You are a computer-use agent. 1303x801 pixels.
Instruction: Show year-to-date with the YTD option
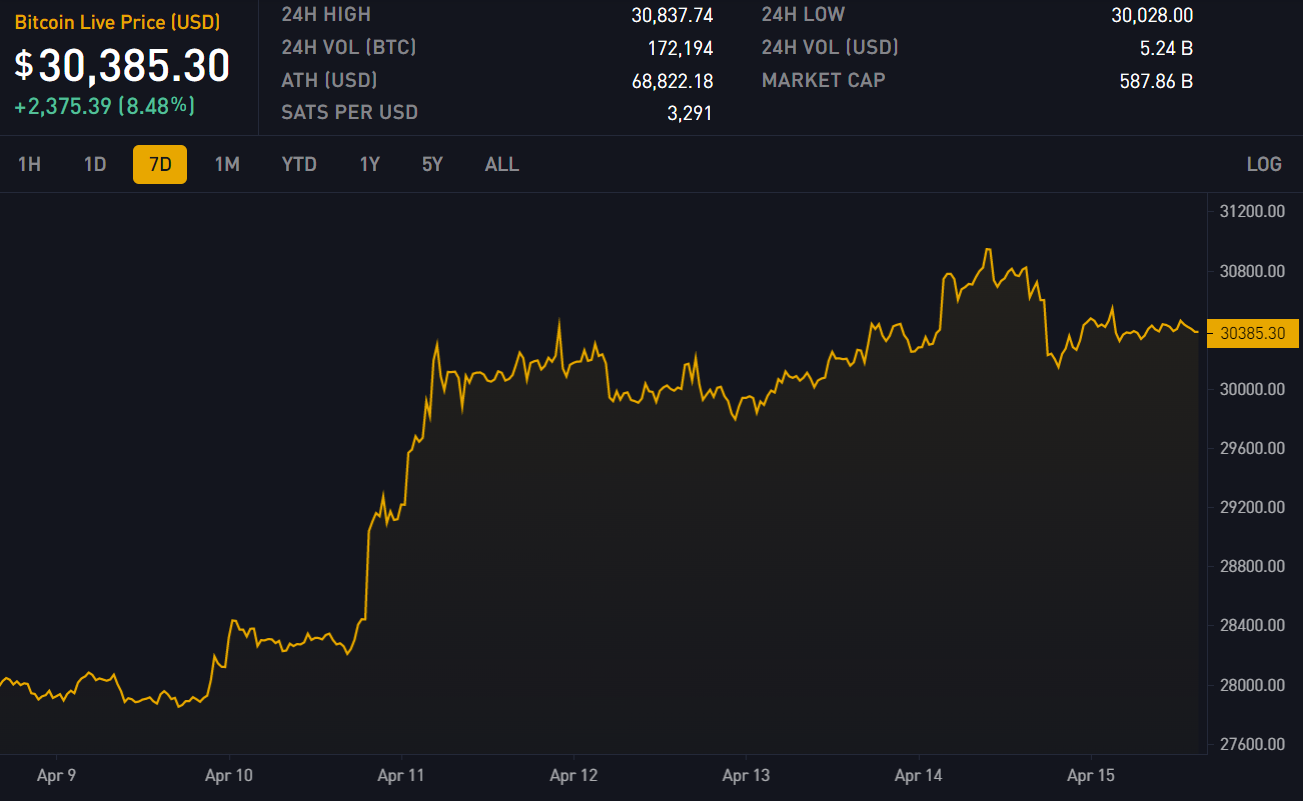tap(299, 164)
